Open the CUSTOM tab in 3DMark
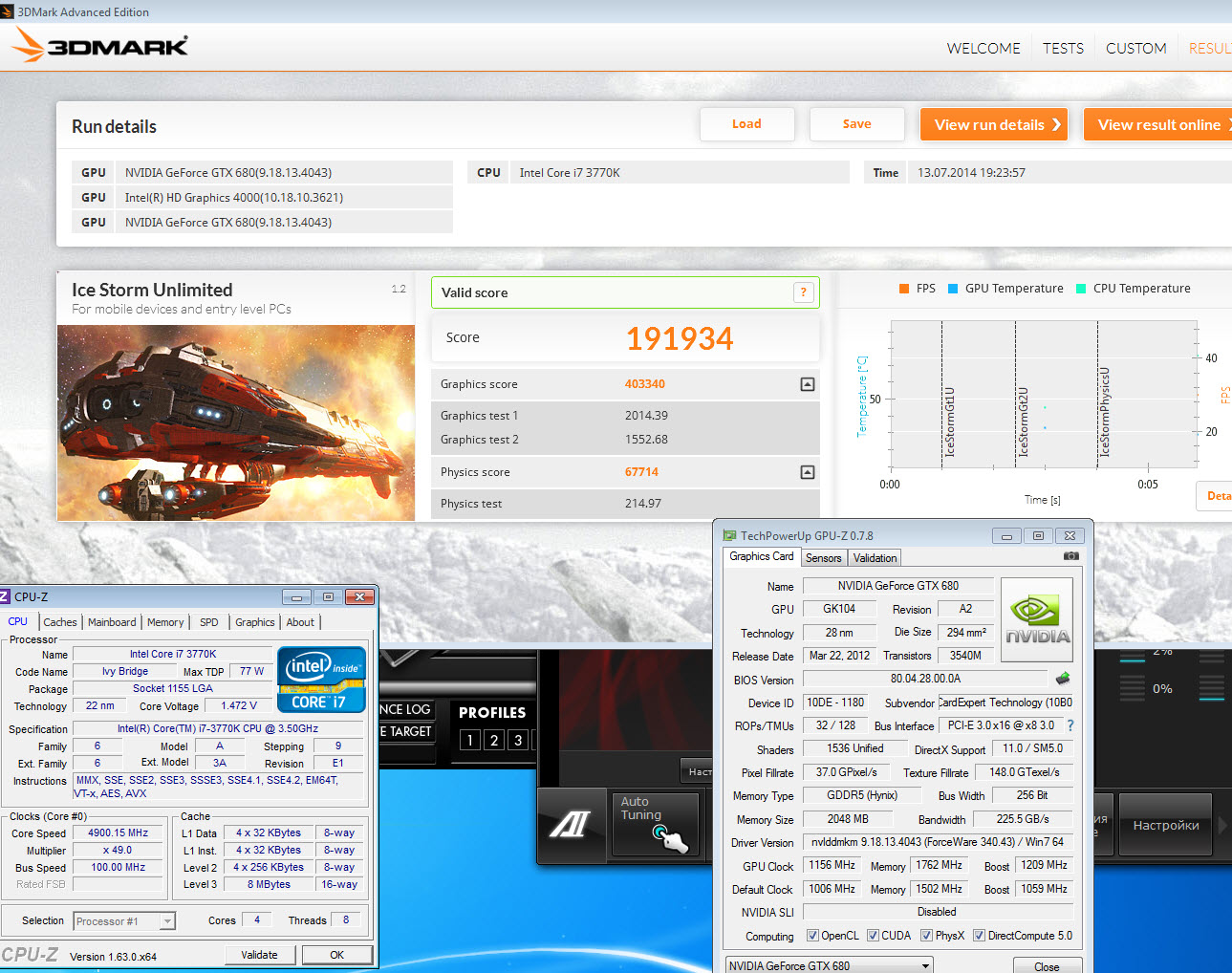Viewport: 1232px width, 973px height. (x=1135, y=48)
